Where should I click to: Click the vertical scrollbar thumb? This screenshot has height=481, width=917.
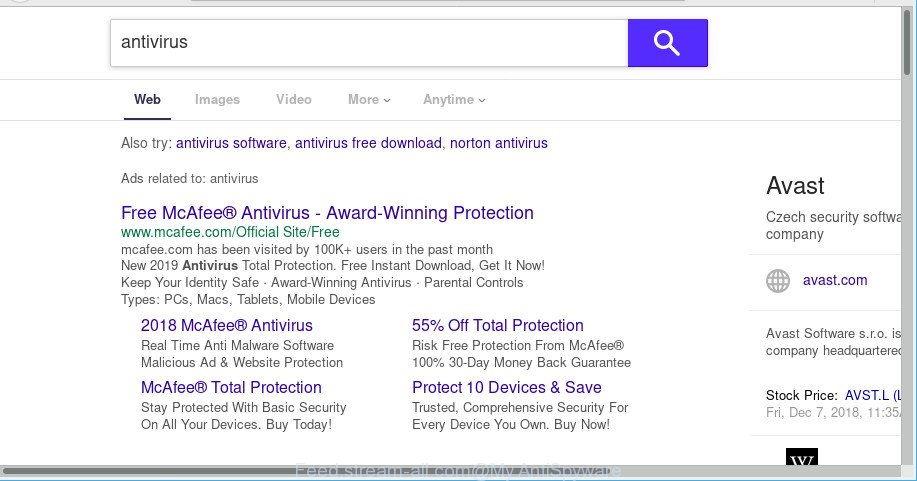pos(907,42)
